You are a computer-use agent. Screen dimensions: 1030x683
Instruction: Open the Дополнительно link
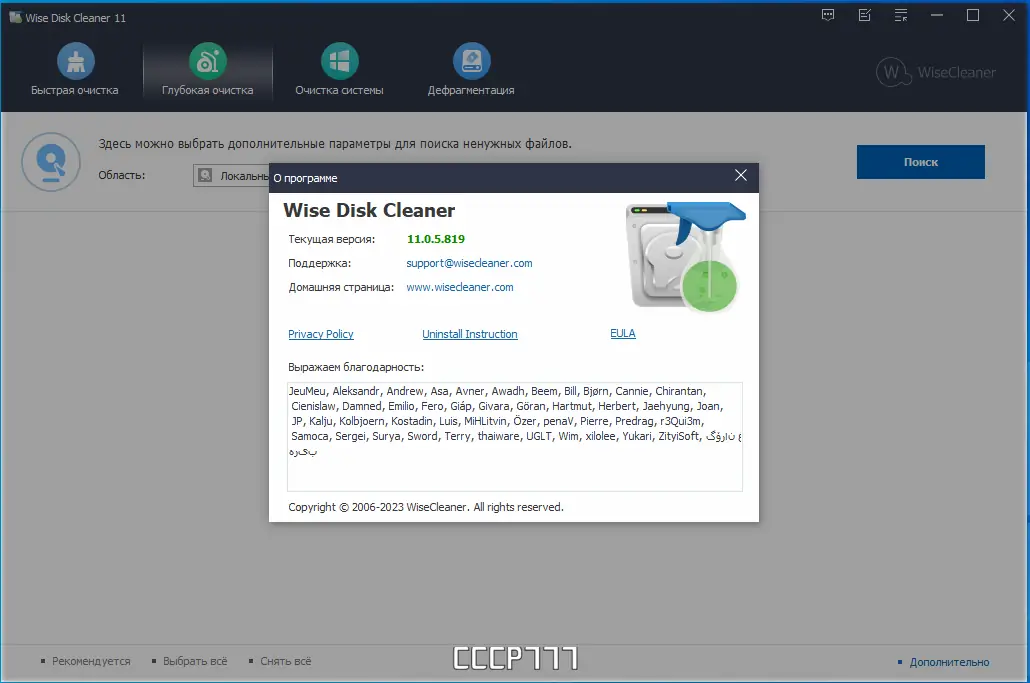pyautogui.click(x=949, y=662)
